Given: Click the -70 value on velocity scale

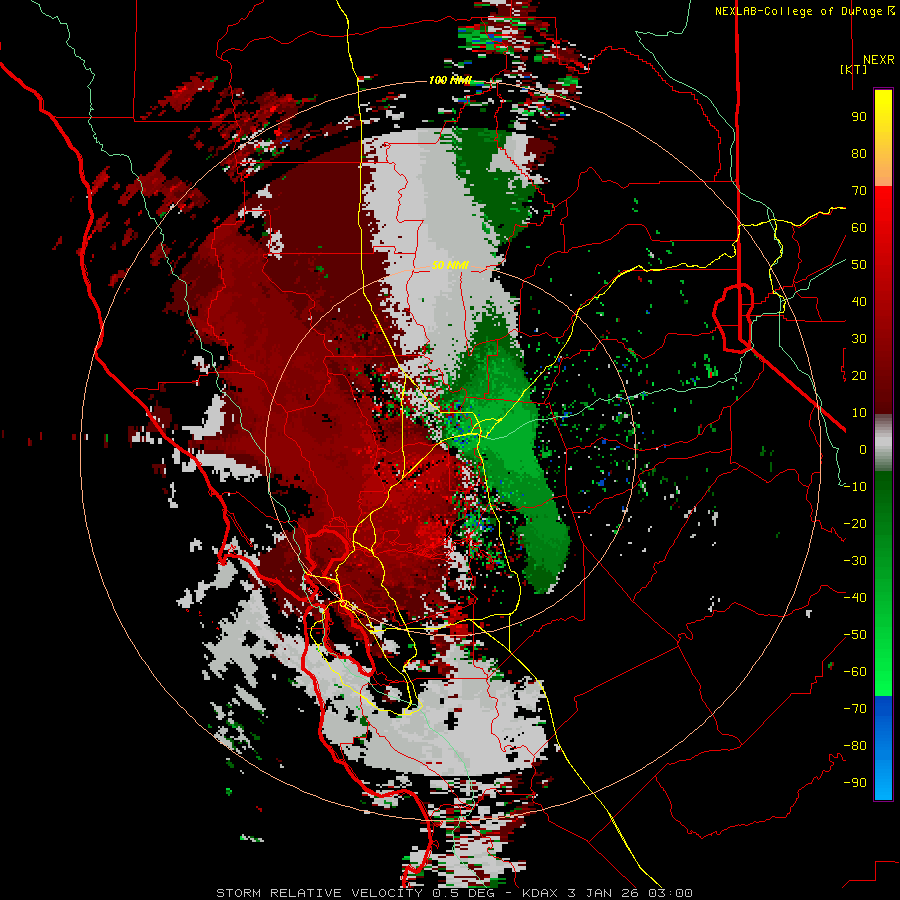Looking at the screenshot, I should coord(855,709).
